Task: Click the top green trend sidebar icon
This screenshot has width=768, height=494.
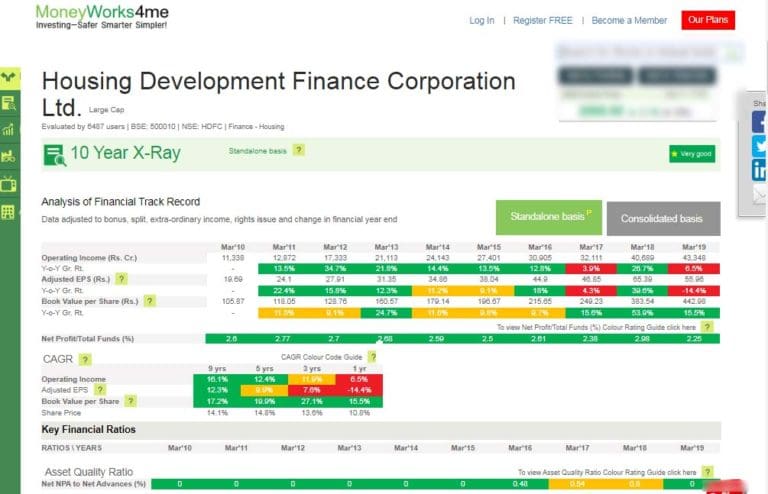Action: click(10, 77)
